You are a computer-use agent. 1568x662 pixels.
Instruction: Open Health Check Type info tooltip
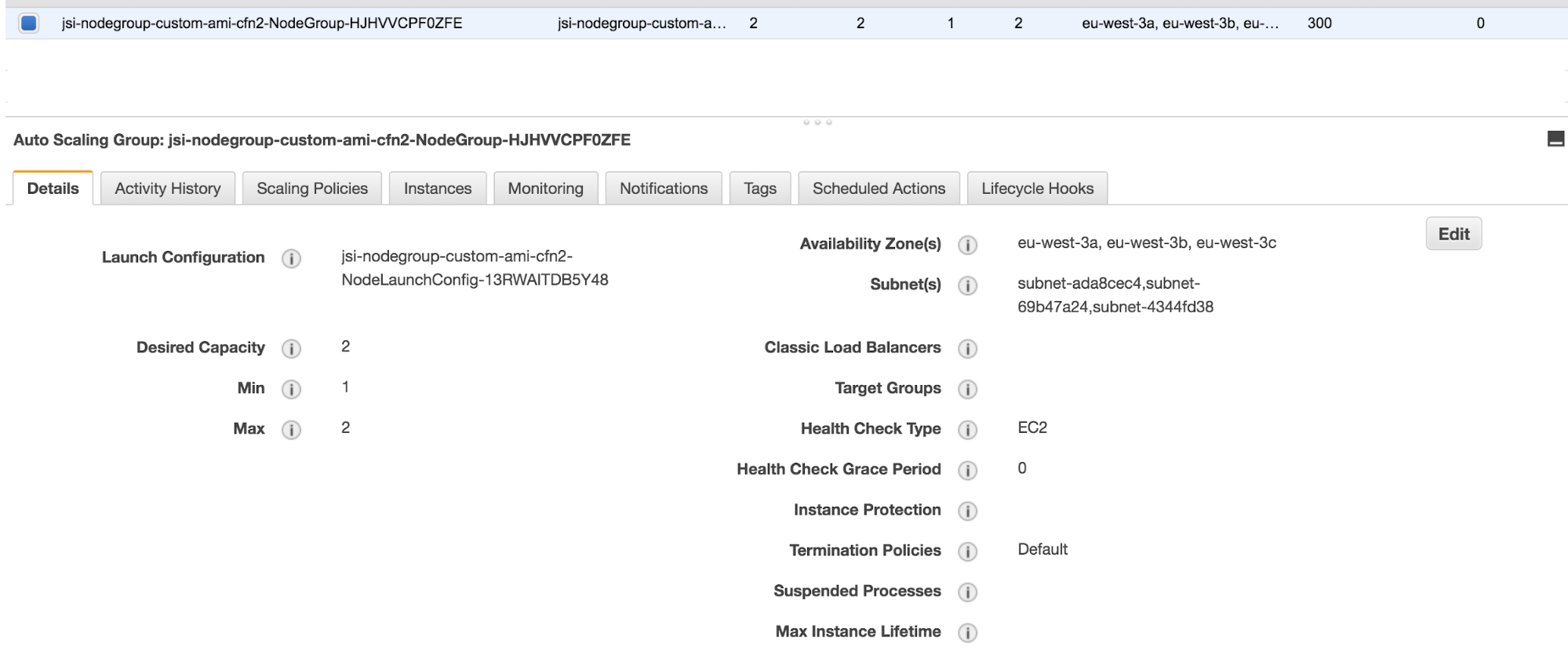967,430
